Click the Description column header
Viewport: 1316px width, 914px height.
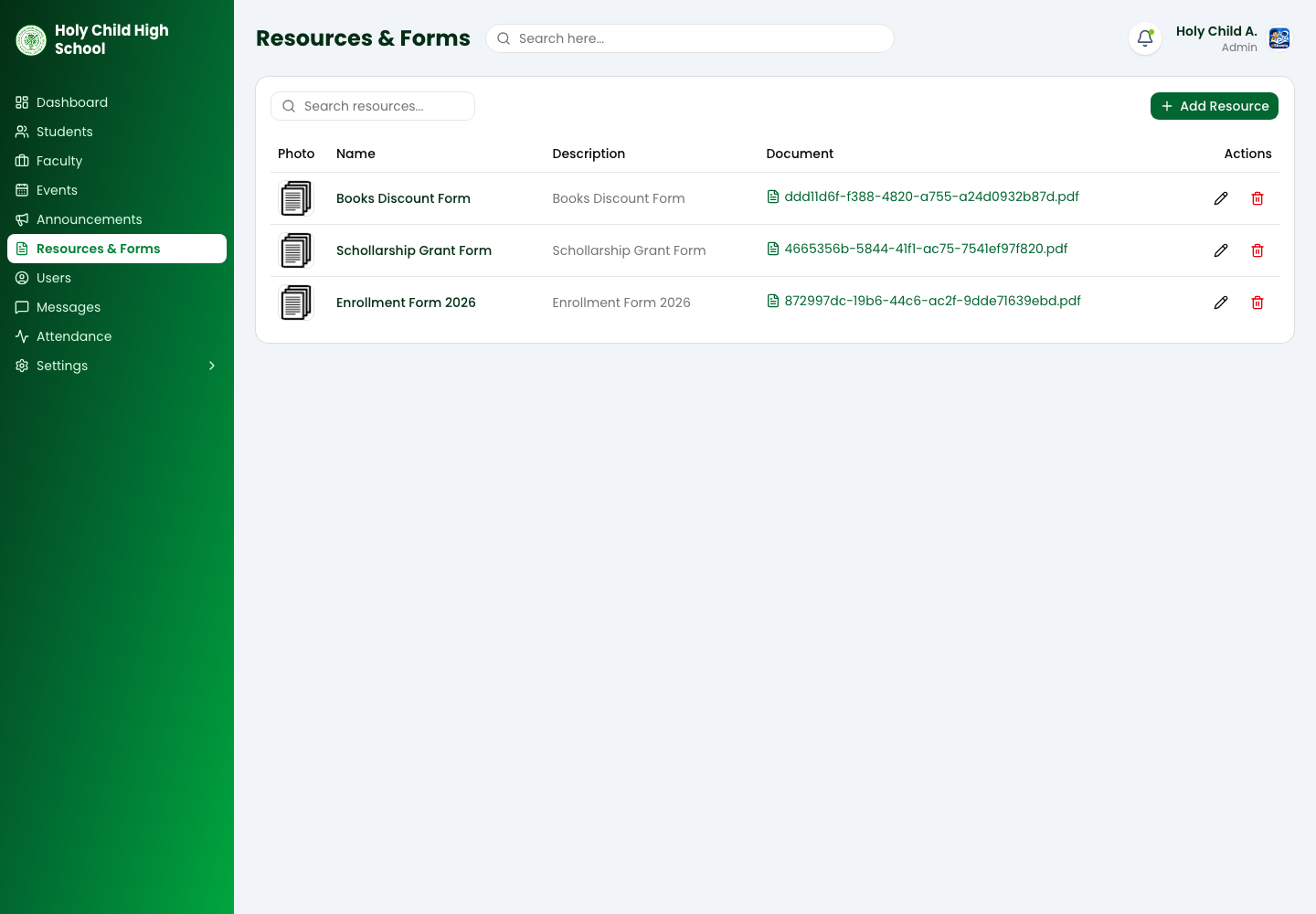[x=589, y=154]
